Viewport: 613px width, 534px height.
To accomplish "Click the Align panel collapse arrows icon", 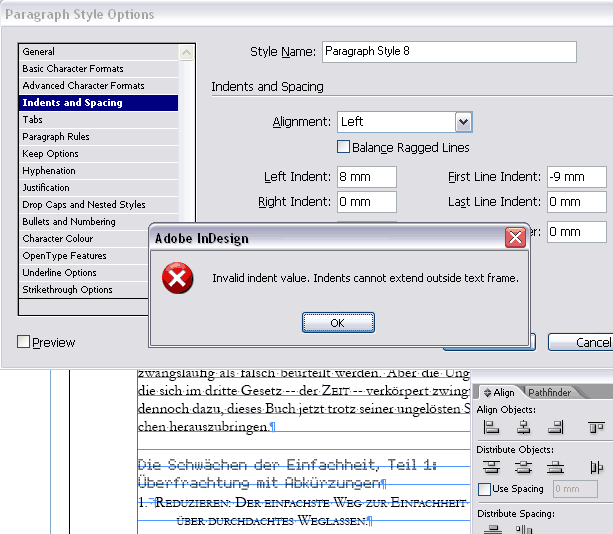I will click(x=487, y=392).
